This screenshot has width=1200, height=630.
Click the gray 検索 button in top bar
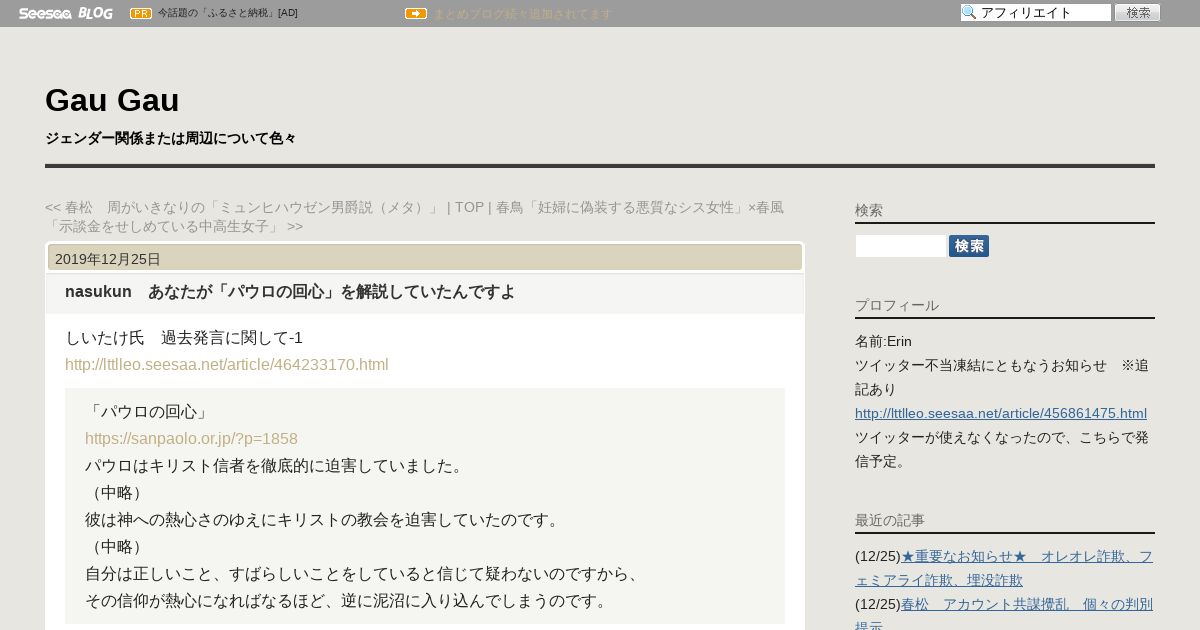click(x=1138, y=12)
